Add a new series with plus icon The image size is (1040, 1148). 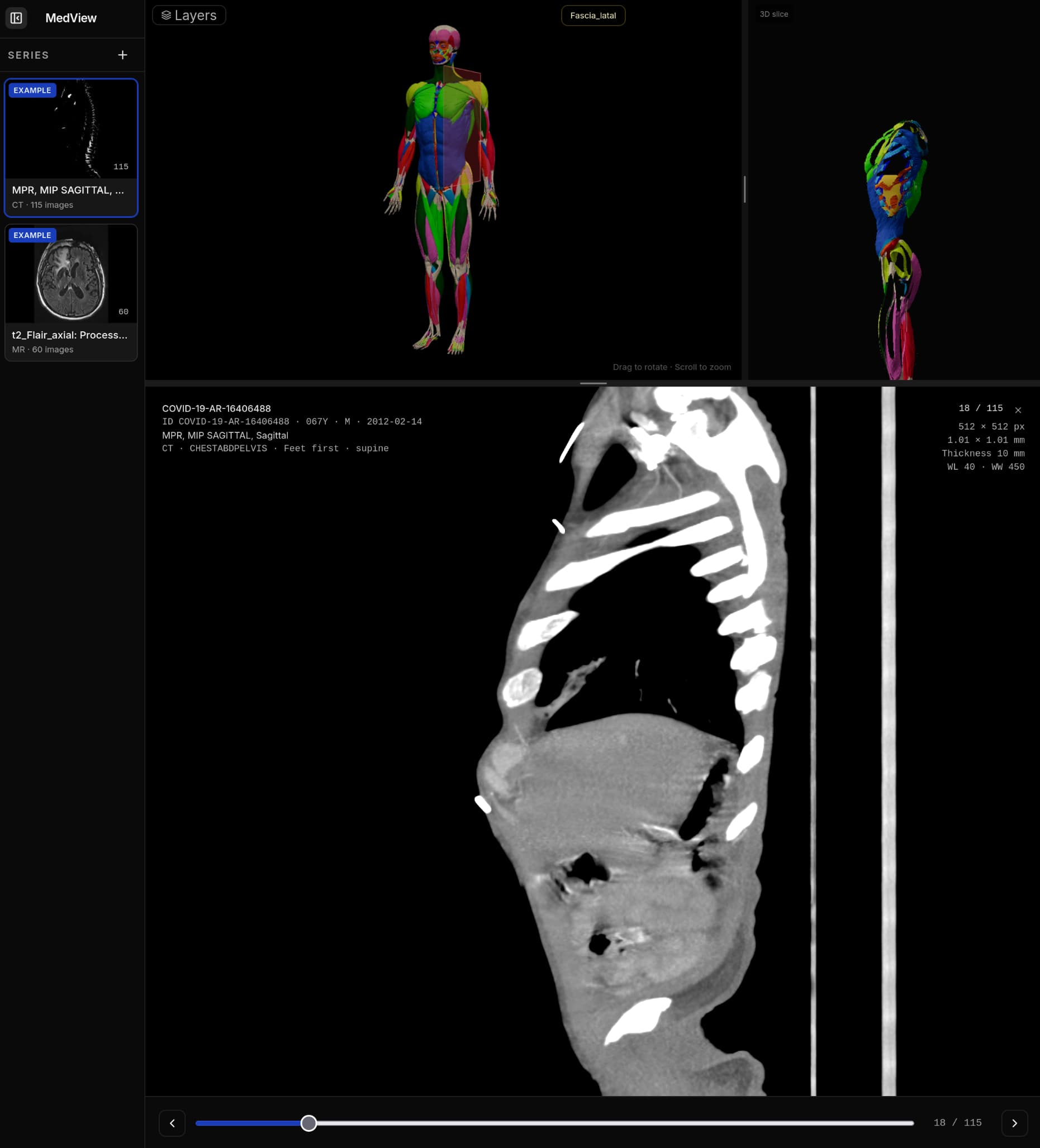(122, 55)
